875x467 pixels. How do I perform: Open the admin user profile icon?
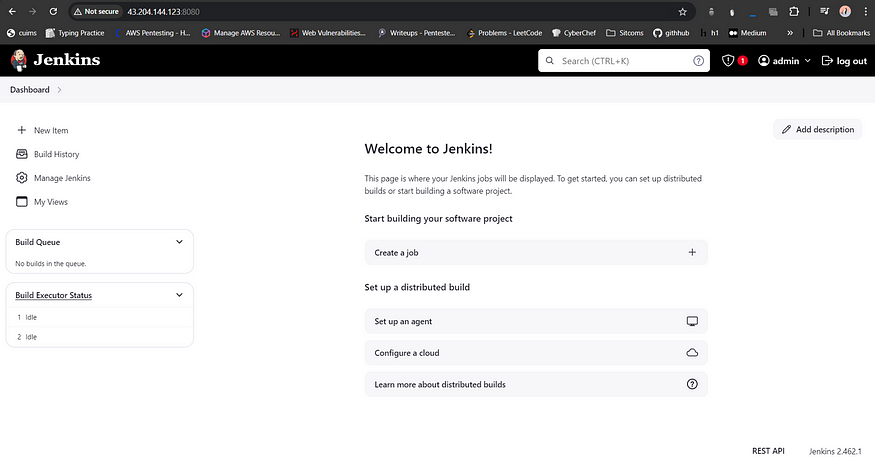[x=763, y=61]
